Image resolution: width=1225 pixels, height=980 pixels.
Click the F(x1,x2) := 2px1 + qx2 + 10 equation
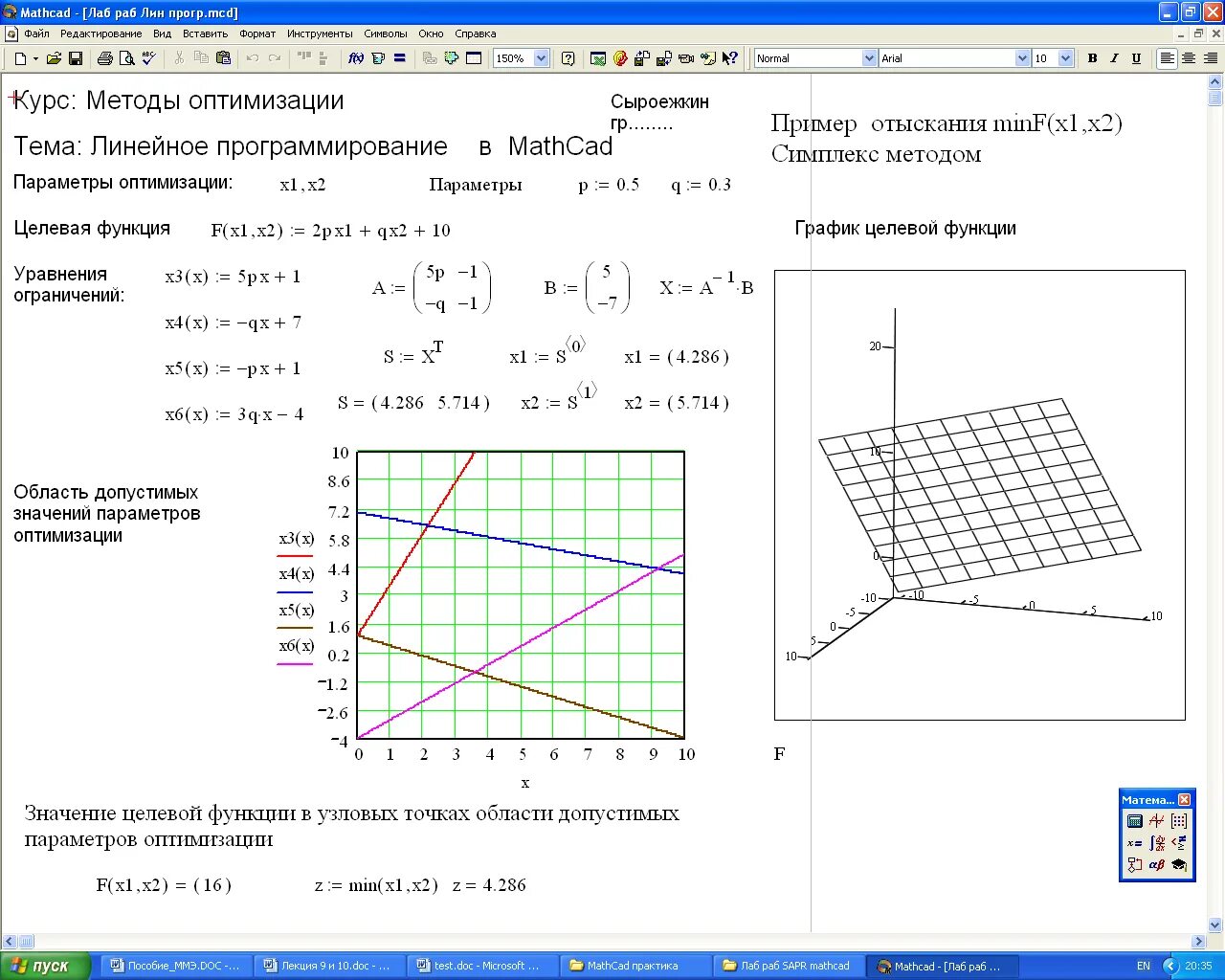pos(330,231)
